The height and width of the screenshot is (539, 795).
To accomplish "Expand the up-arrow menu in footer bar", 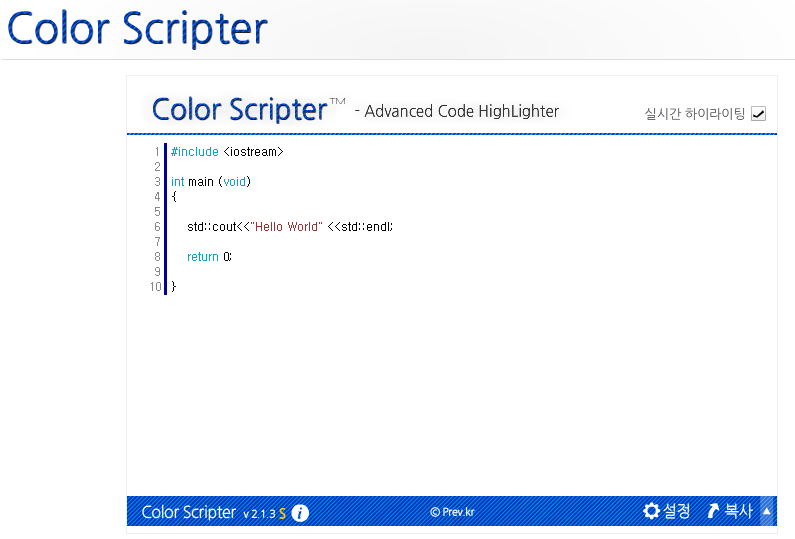I will point(767,511).
